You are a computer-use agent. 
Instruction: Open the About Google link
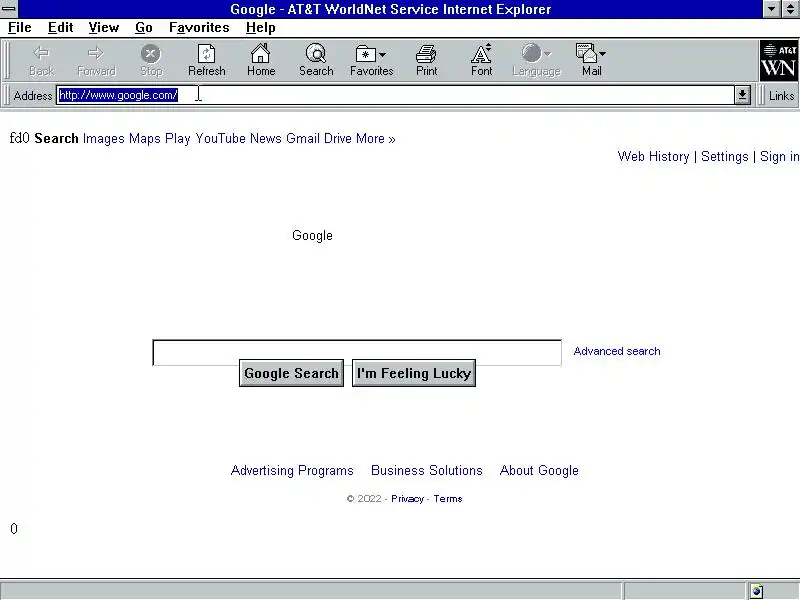pyautogui.click(x=539, y=470)
